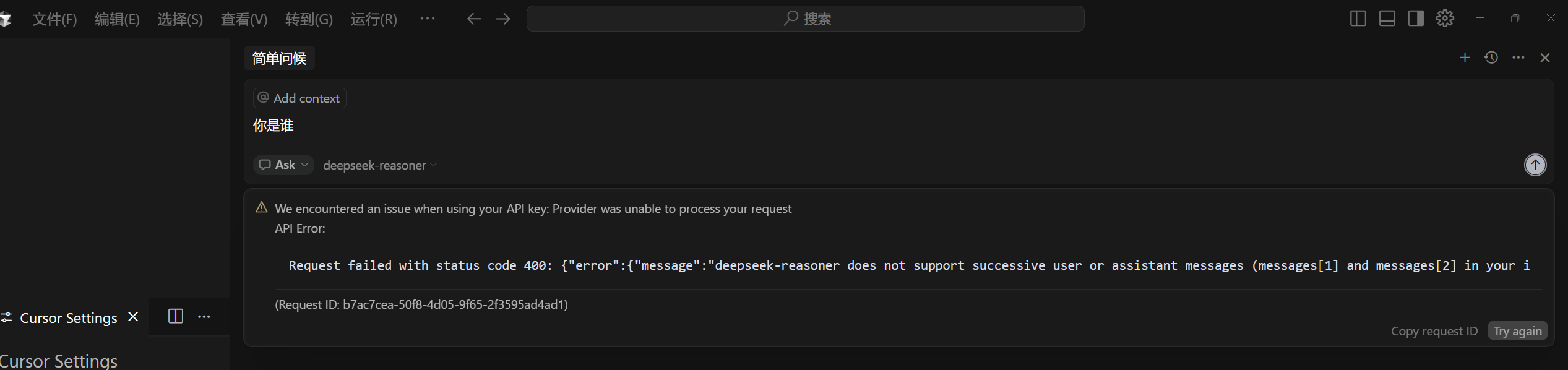Open the chat panel's ellipsis options menu
This screenshot has width=1568, height=370.
click(x=1518, y=58)
